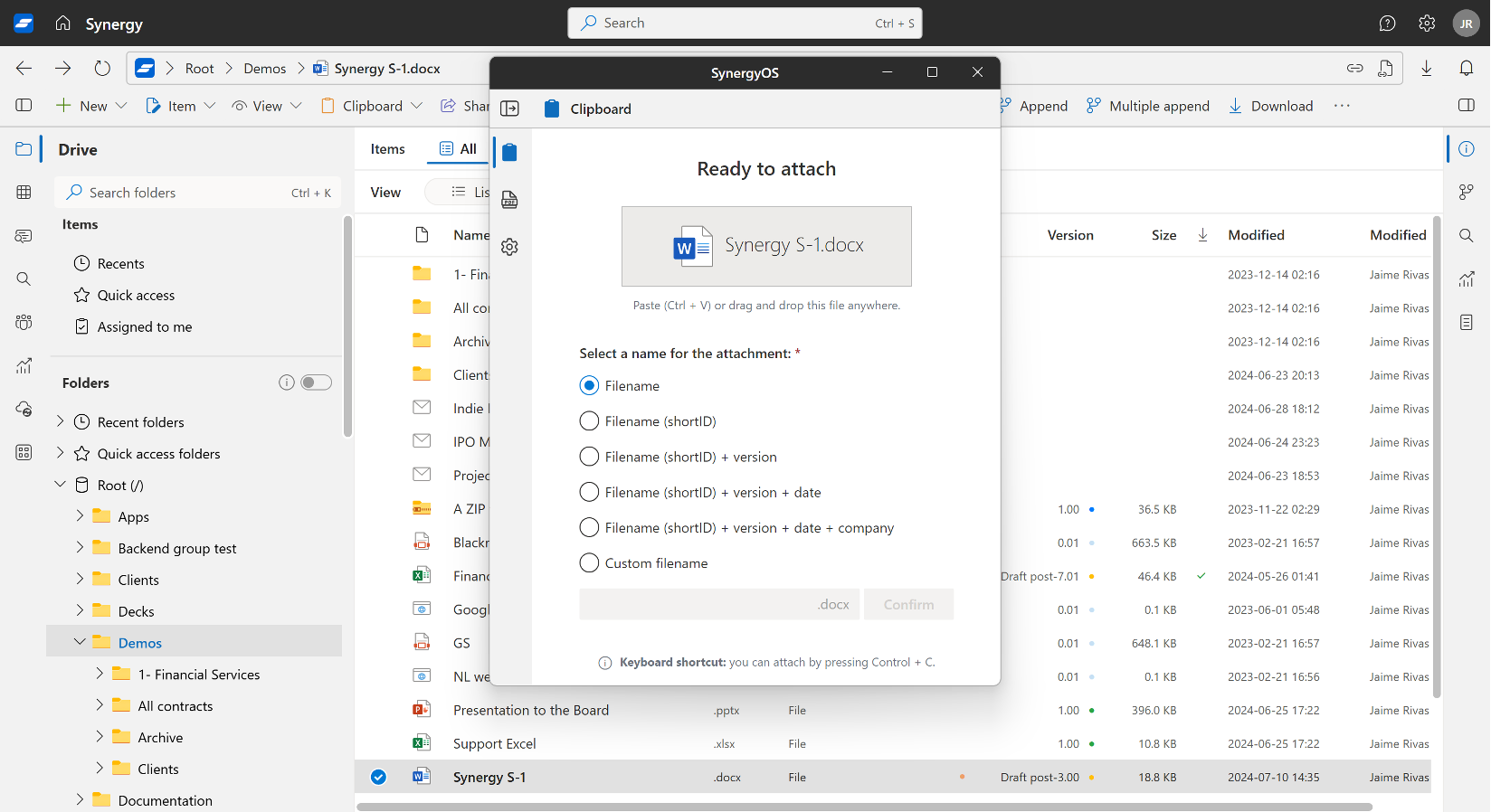Toggle the Folders switch in Drive panel
1491x812 pixels.
[x=316, y=382]
